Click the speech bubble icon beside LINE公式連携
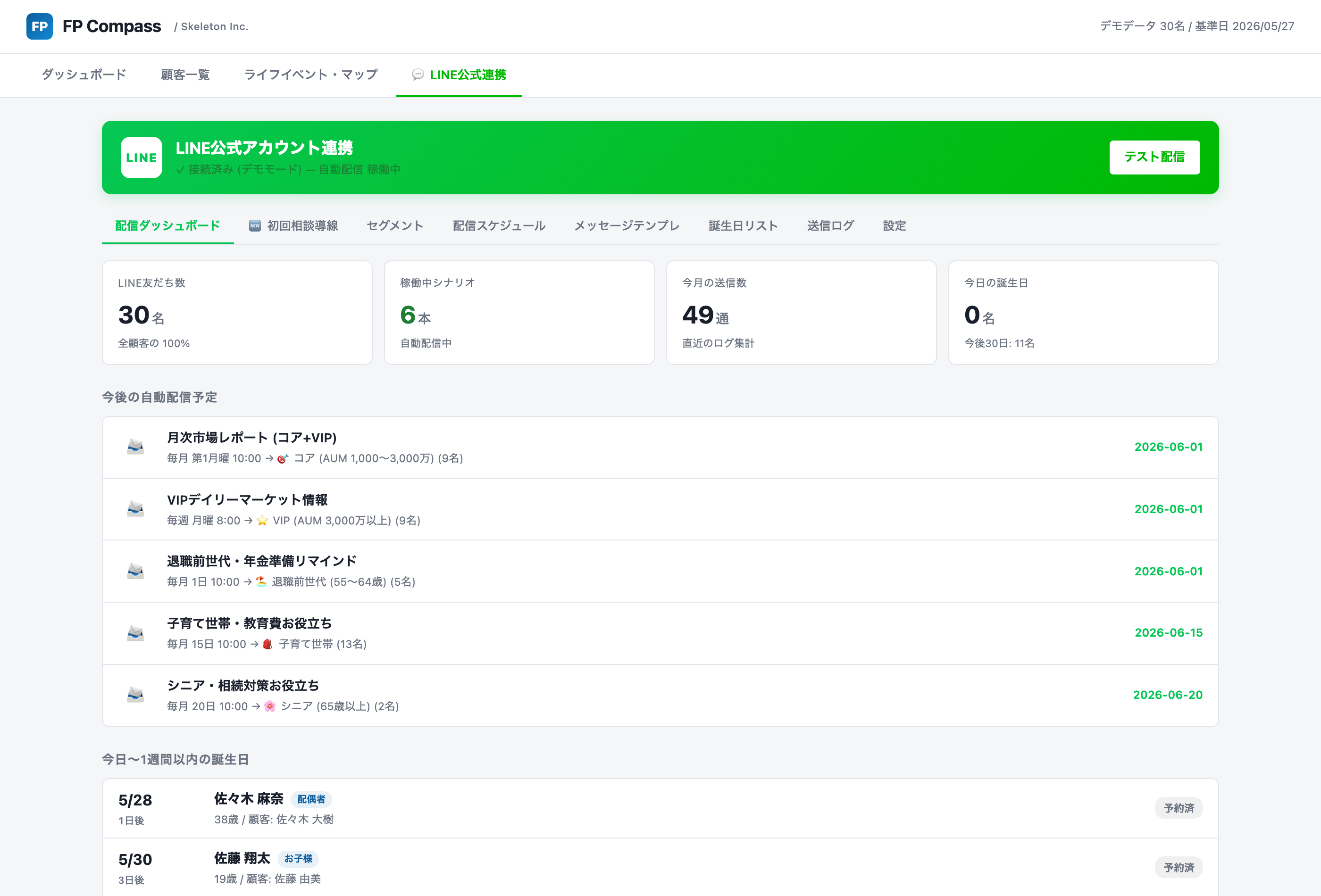This screenshot has width=1321, height=896. pos(418,75)
